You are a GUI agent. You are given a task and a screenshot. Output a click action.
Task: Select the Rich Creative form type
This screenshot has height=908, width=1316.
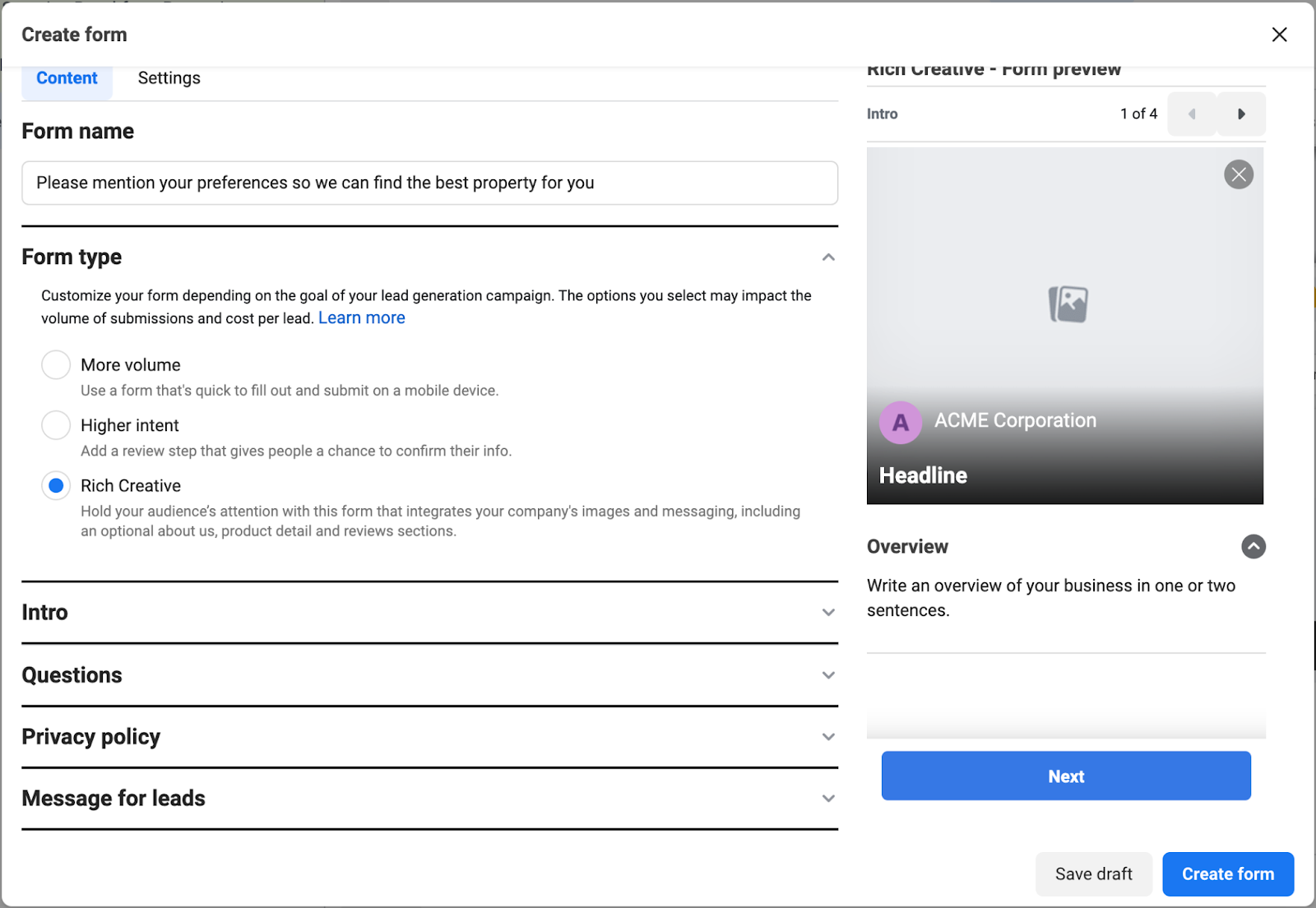pyautogui.click(x=55, y=485)
